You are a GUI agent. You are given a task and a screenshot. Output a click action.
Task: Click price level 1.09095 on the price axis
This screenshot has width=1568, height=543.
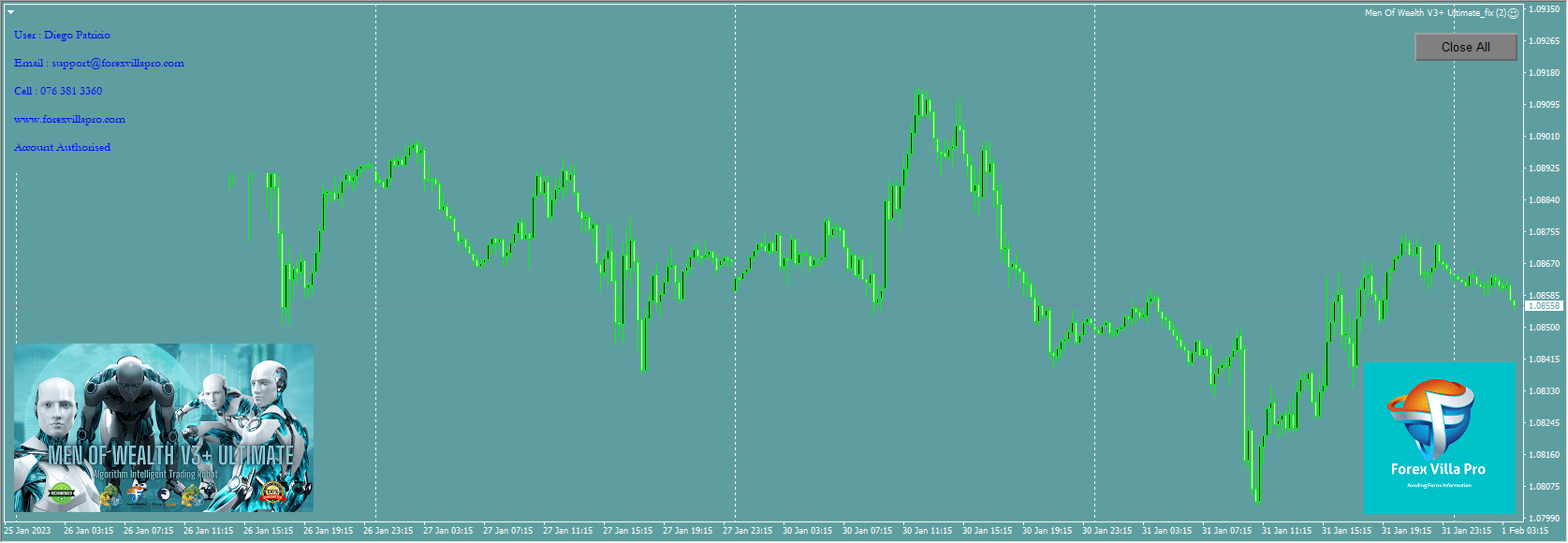pyautogui.click(x=1544, y=105)
